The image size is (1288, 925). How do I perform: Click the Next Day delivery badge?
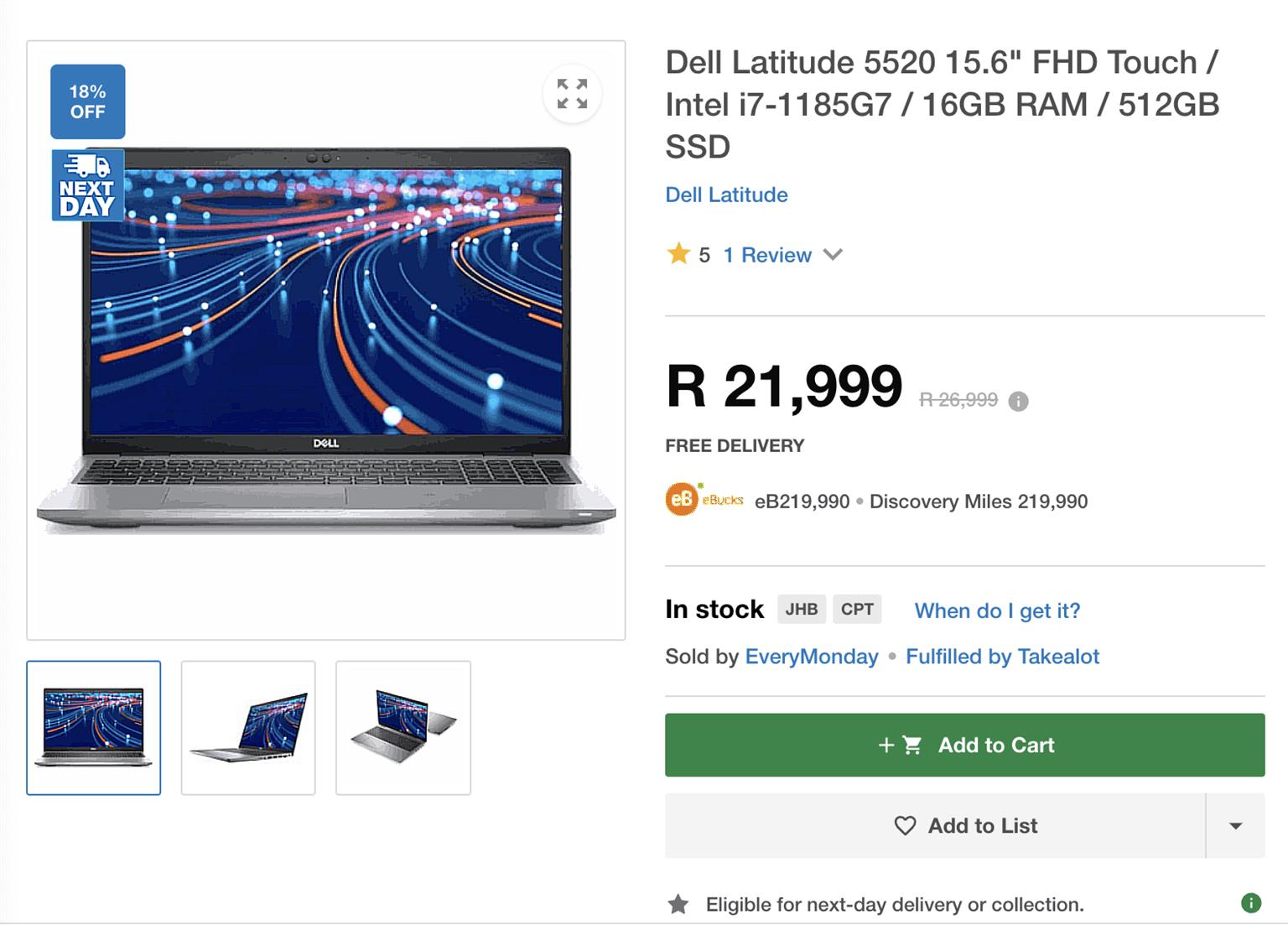(88, 185)
